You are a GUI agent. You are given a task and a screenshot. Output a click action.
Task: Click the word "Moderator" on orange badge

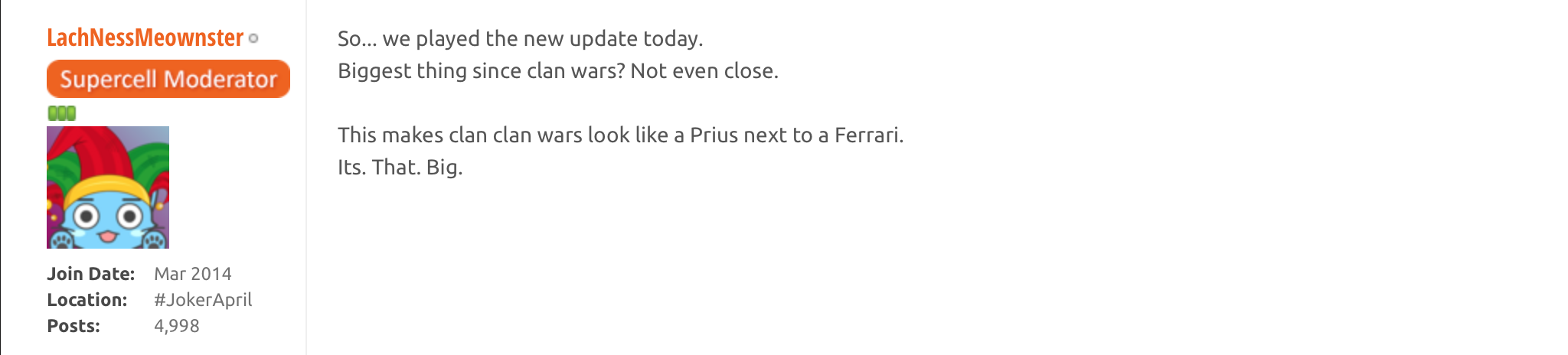click(x=220, y=79)
